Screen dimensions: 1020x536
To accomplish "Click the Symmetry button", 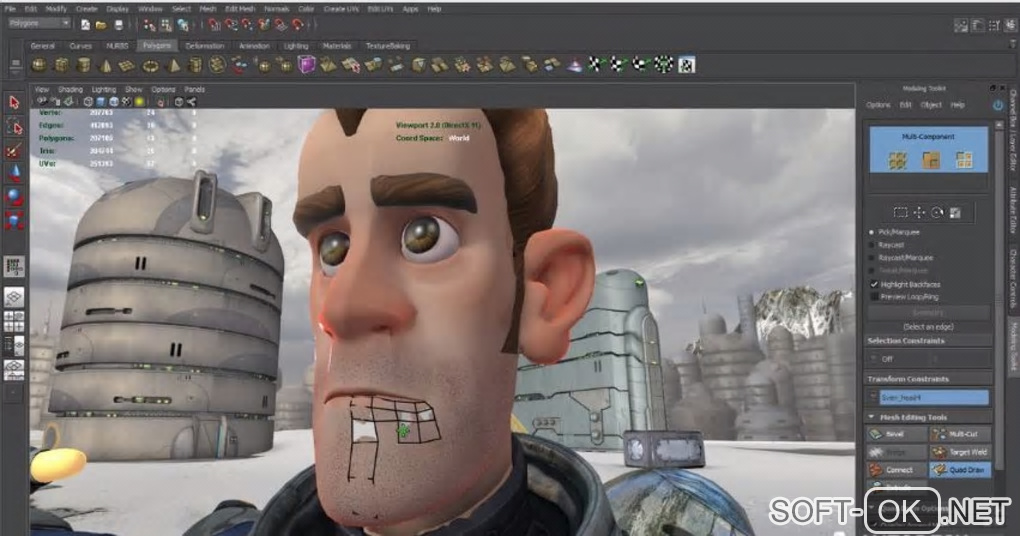I will [928, 313].
